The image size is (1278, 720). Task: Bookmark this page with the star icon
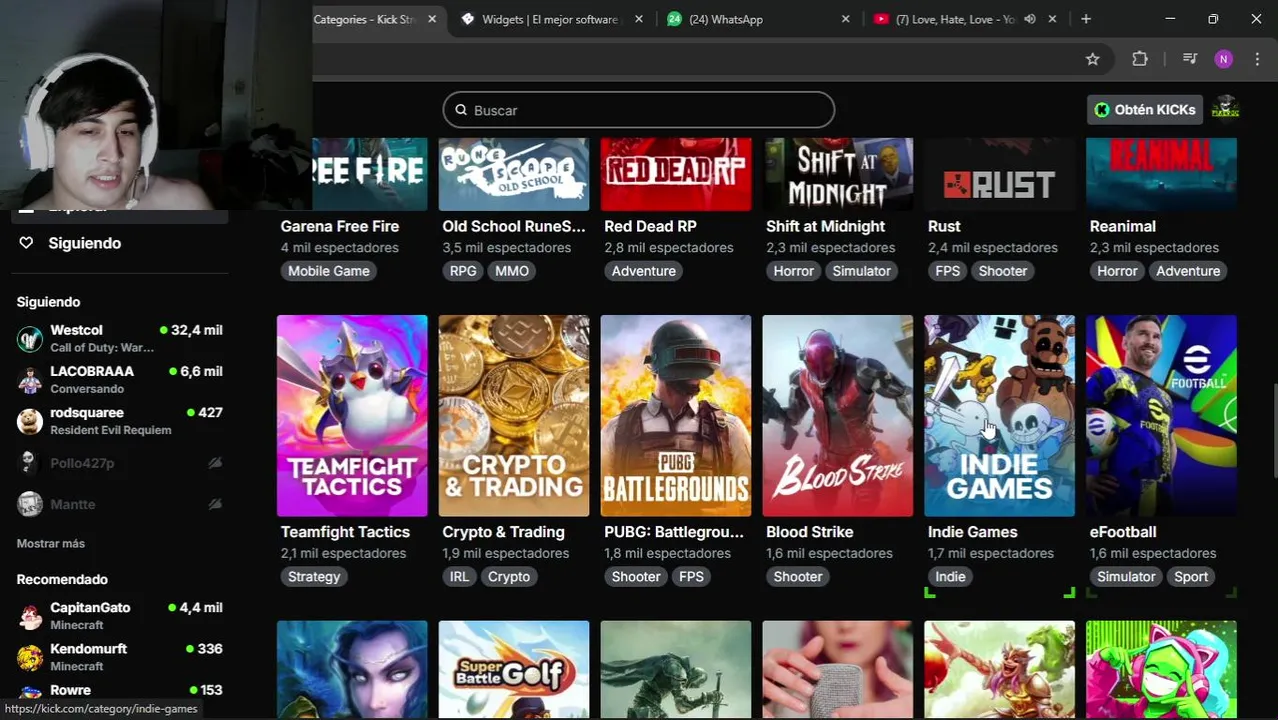tap(1093, 59)
